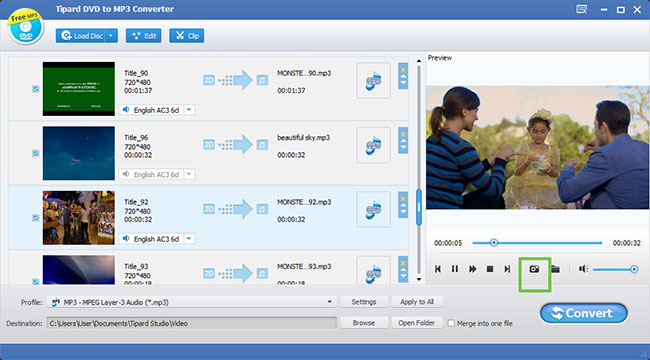Skip to next chapter in preview
The height and width of the screenshot is (360, 650).
coord(507,269)
